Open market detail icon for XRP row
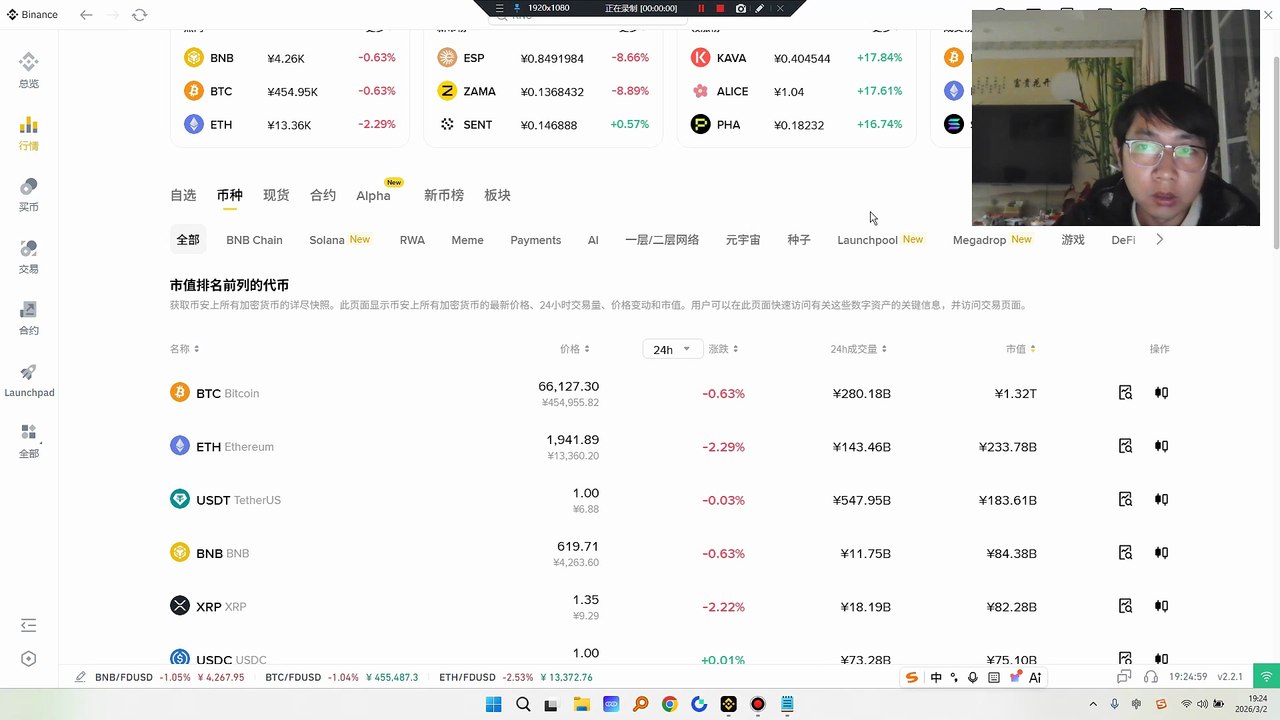Screen dimensions: 1280x720 tap(1125, 605)
